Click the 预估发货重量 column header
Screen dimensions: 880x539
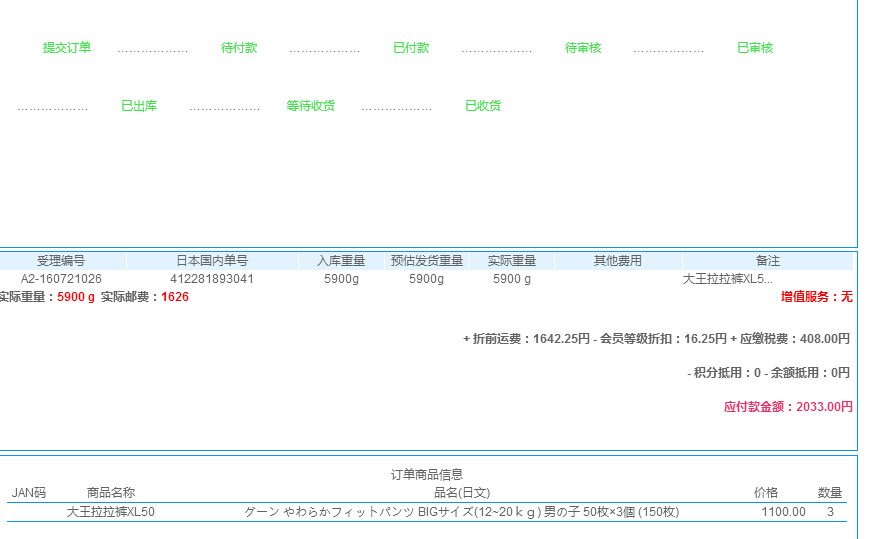[427, 261]
